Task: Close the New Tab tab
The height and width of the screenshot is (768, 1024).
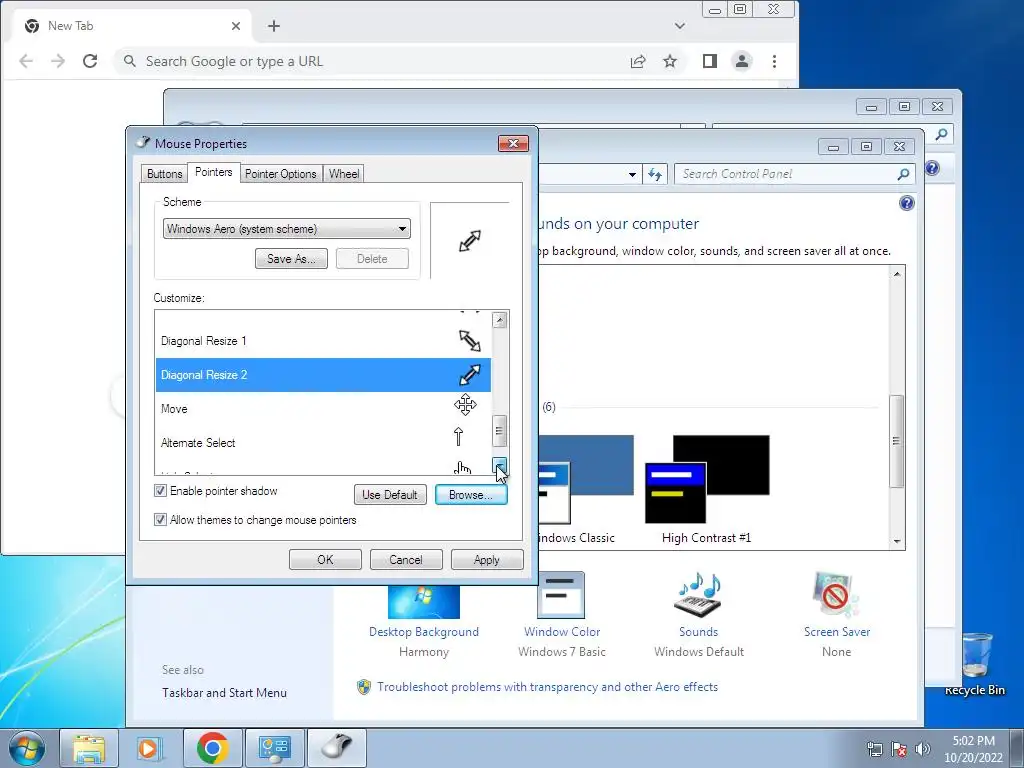Action: coord(236,26)
